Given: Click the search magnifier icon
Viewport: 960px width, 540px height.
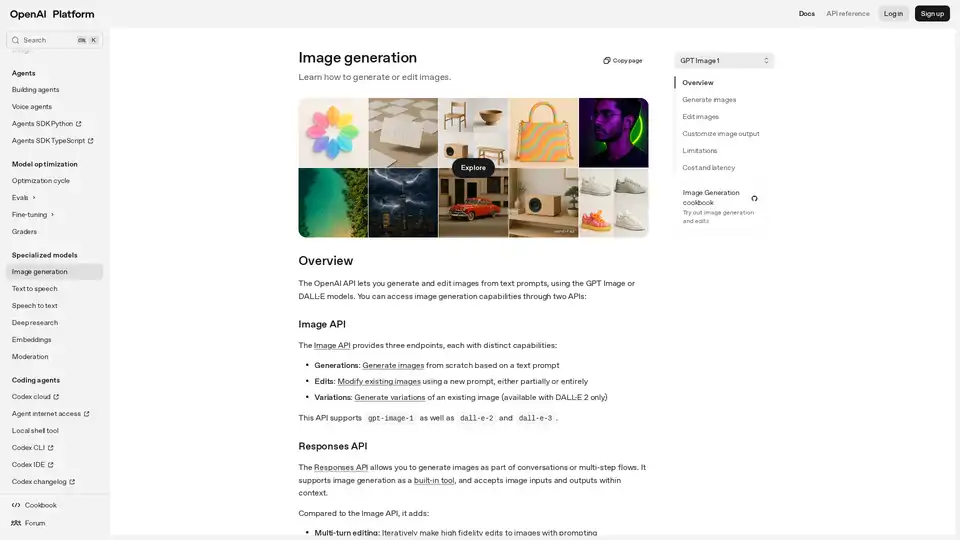Looking at the screenshot, I should 16,40.
